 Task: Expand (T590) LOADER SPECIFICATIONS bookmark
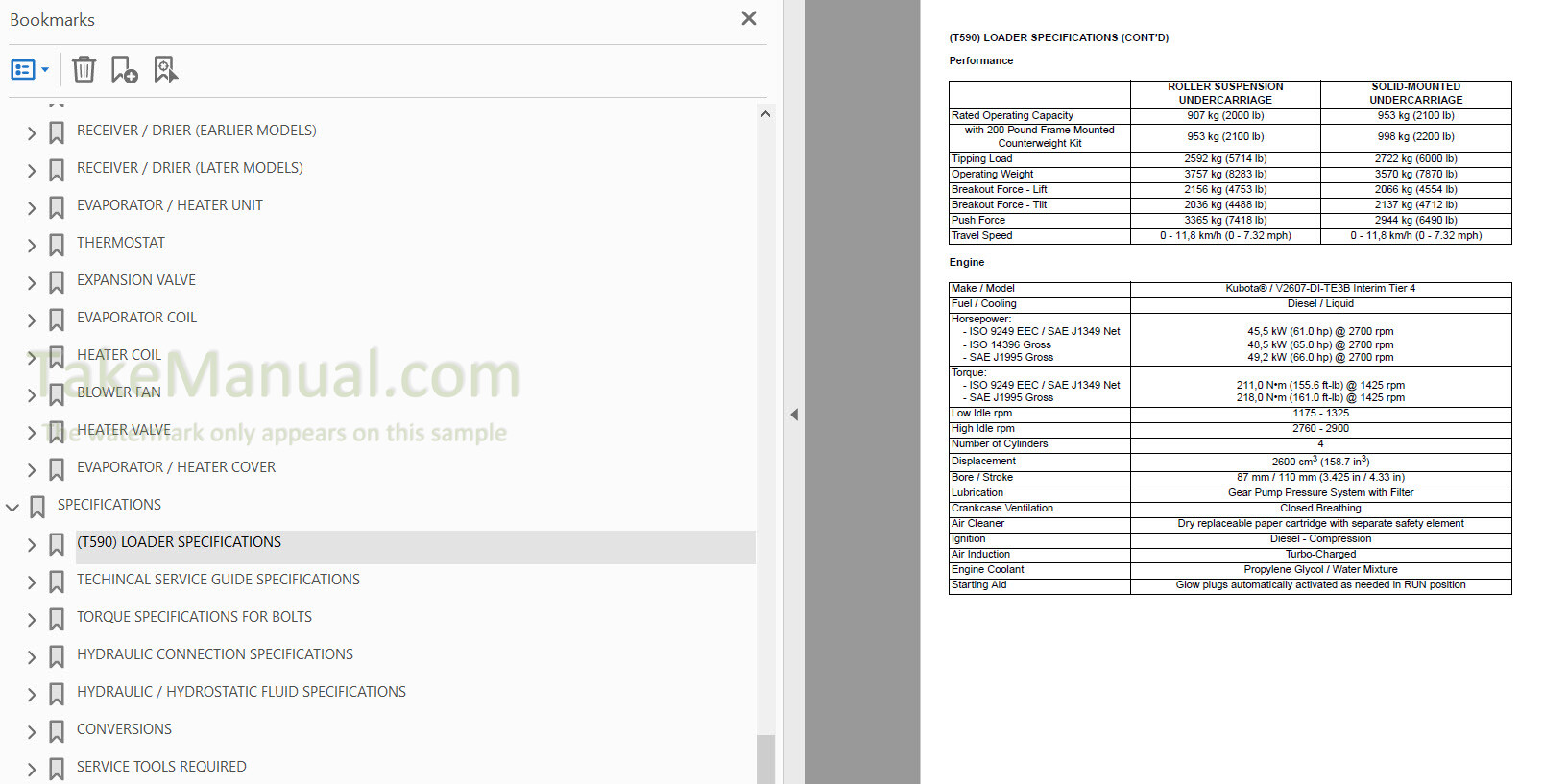coord(32,545)
